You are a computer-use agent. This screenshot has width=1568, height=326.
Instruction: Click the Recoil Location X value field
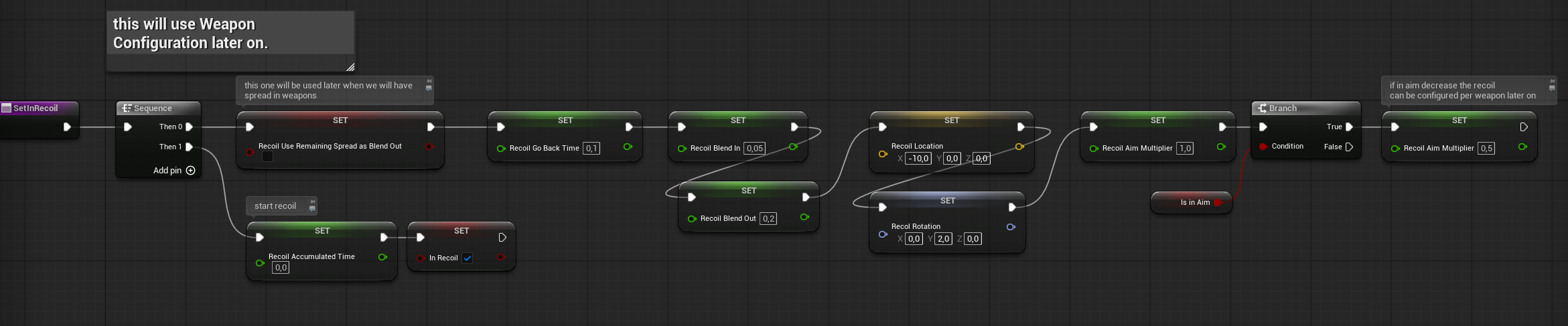(x=918, y=159)
